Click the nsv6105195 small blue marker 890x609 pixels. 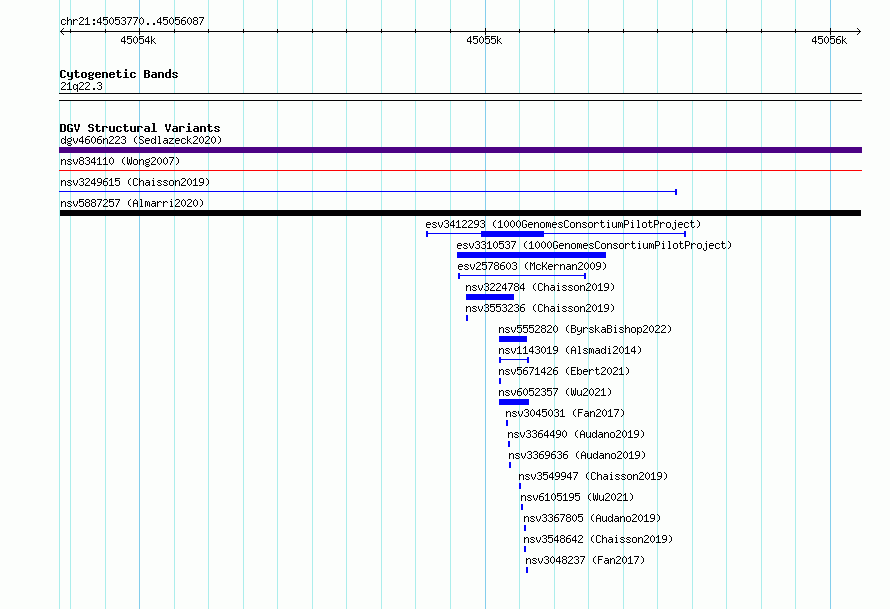tap(522, 507)
